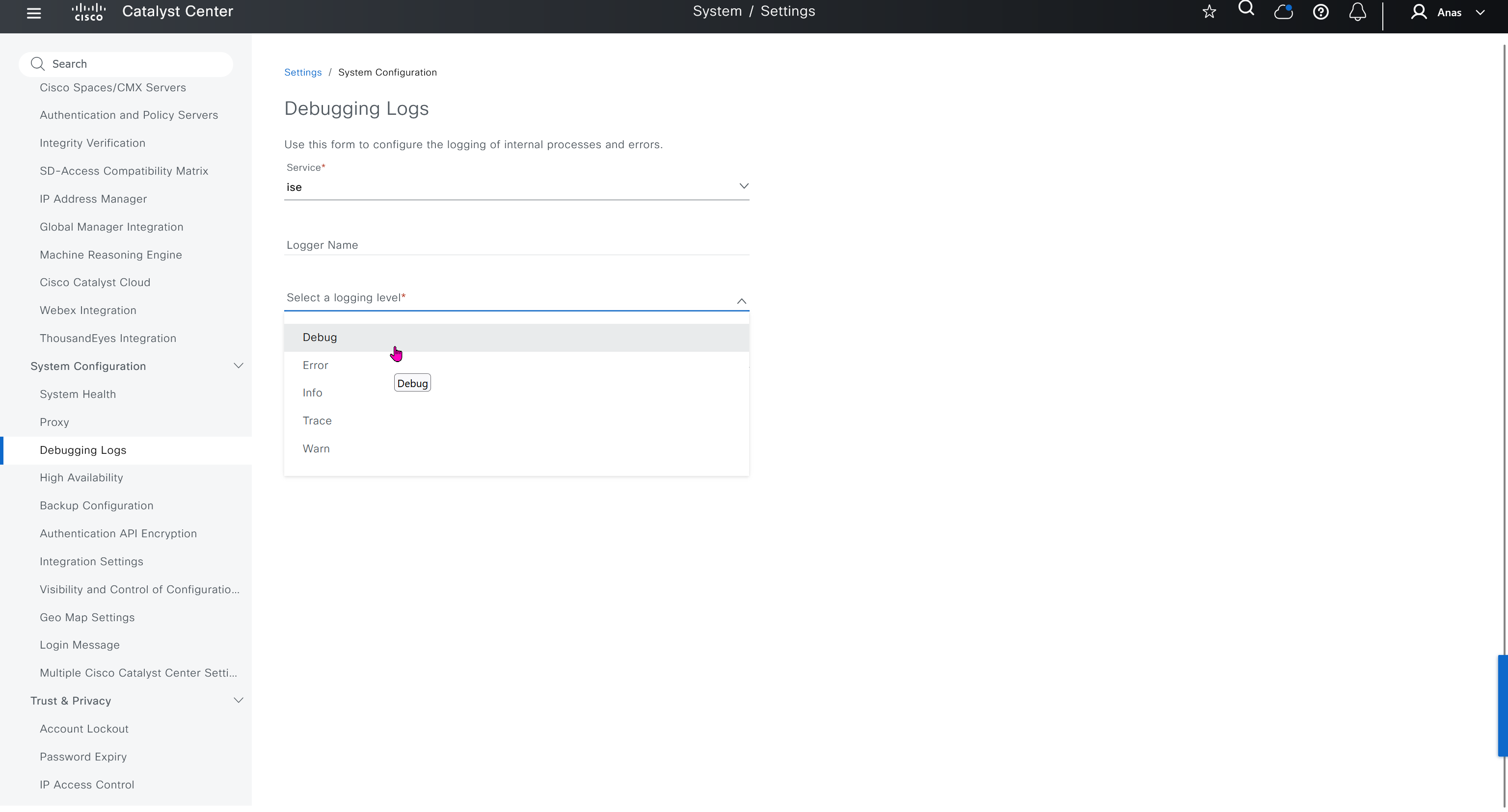Click the Logger Name input field
This screenshot has width=1508, height=812.
[516, 245]
